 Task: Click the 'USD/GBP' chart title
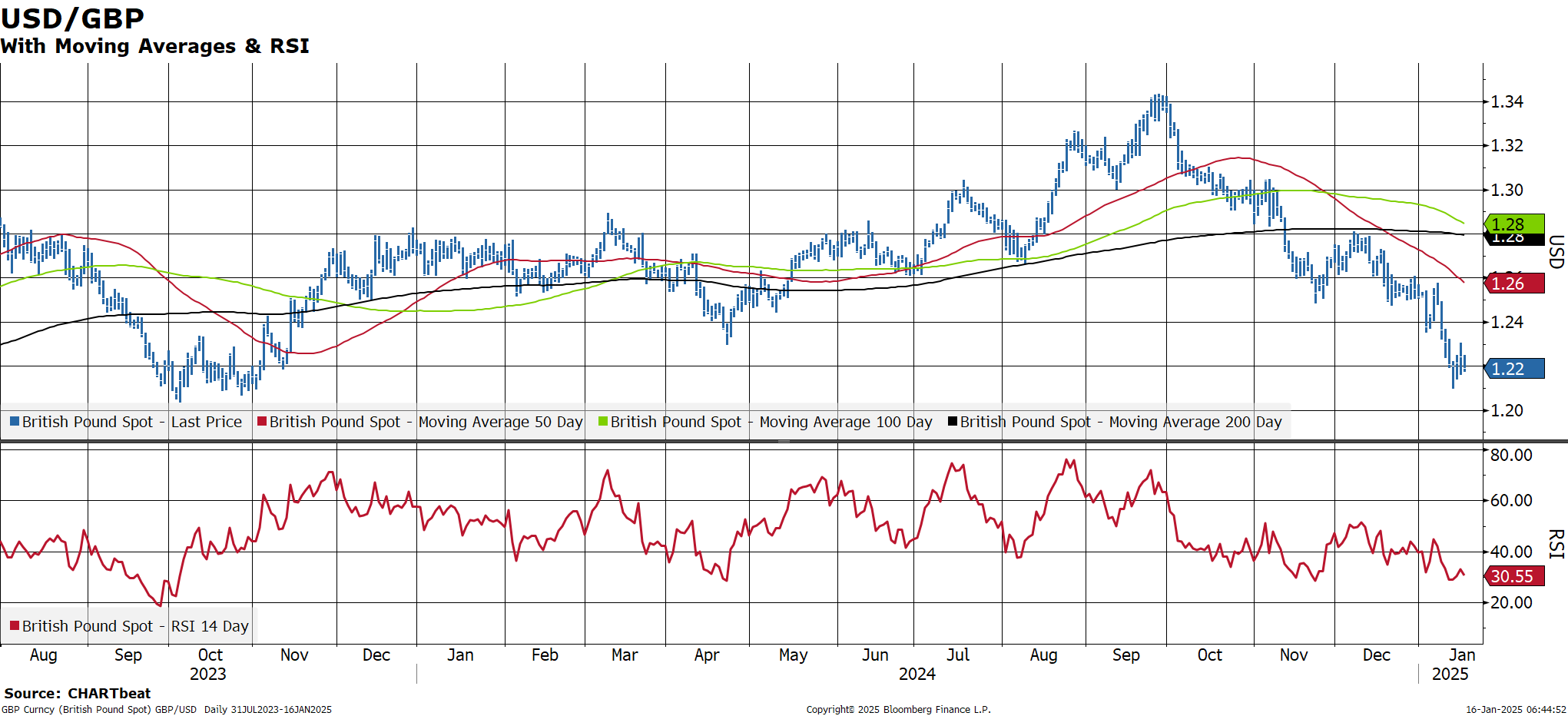(72, 18)
